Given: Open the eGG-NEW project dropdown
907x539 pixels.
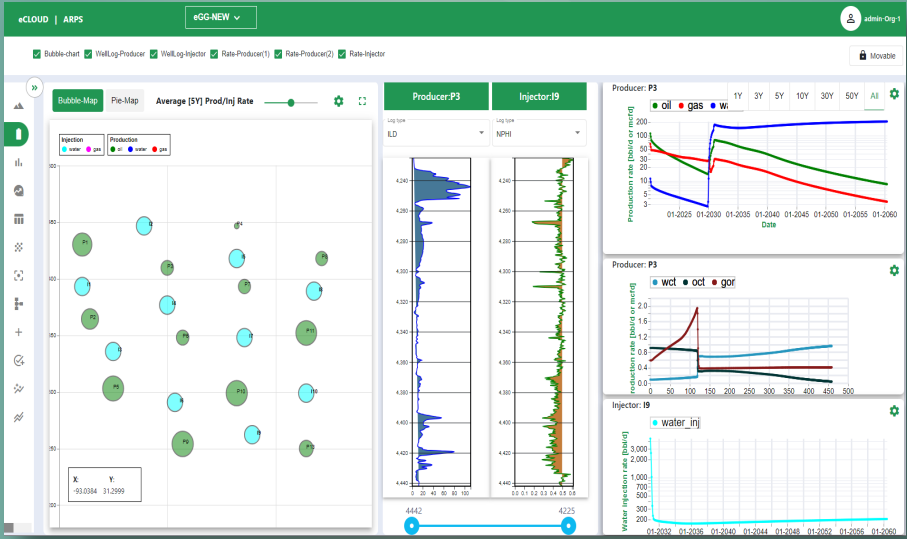Looking at the screenshot, I should [221, 17].
